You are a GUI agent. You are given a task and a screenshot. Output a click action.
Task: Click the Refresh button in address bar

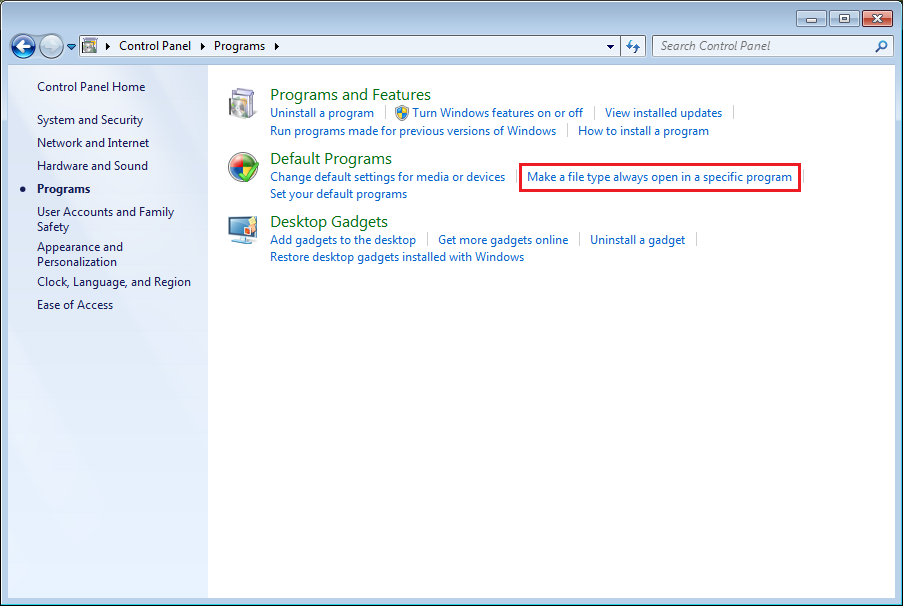tap(633, 47)
